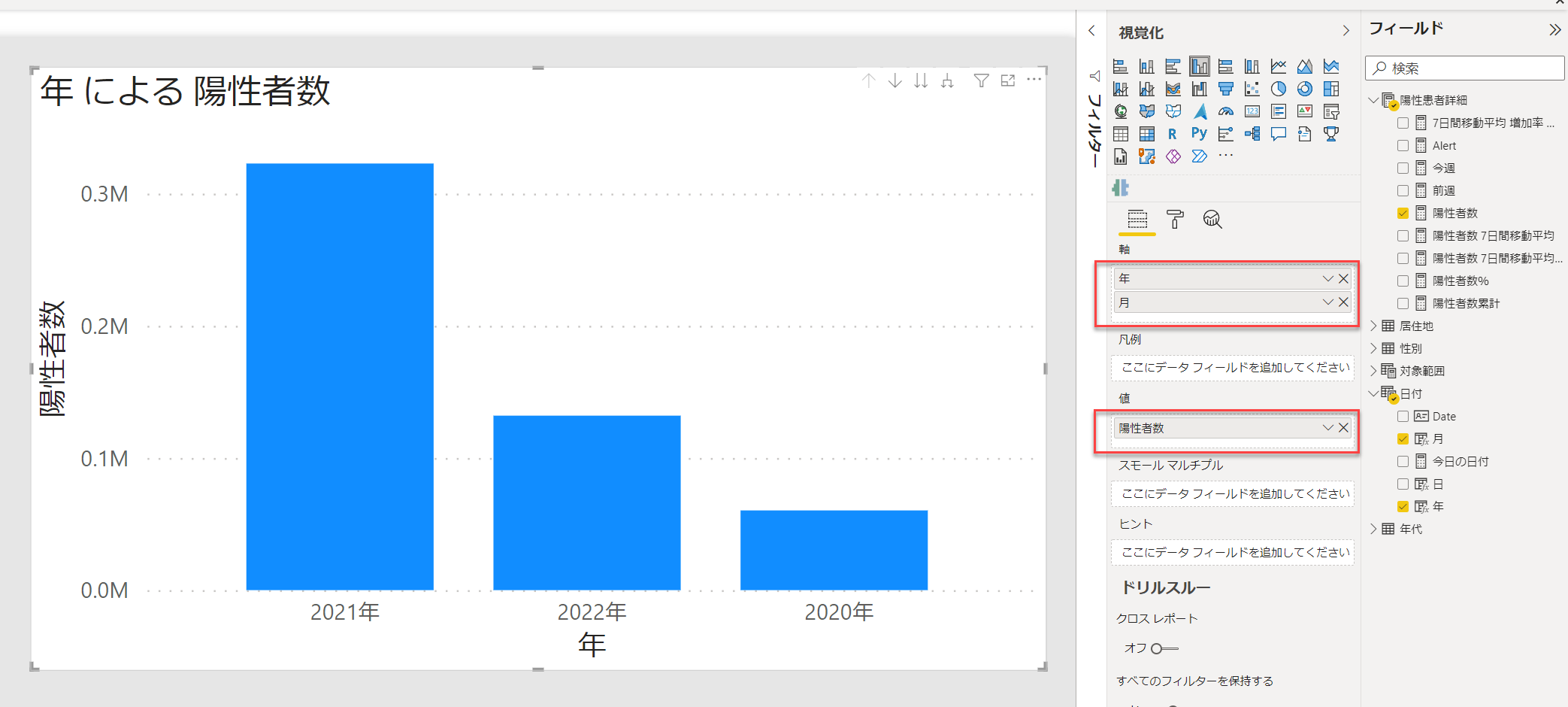Check the Alert field checkbox

[1403, 145]
